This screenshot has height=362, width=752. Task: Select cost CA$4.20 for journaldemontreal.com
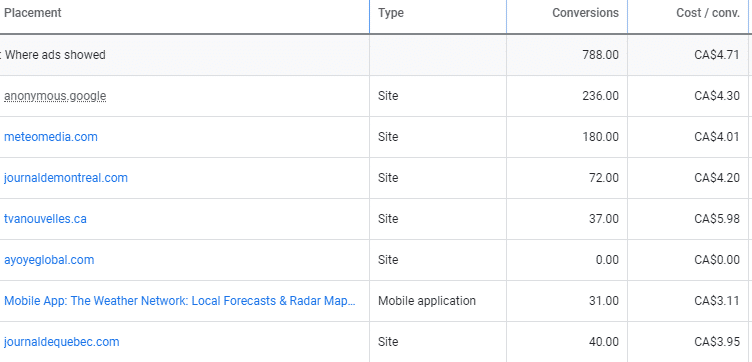pyautogui.click(x=717, y=178)
